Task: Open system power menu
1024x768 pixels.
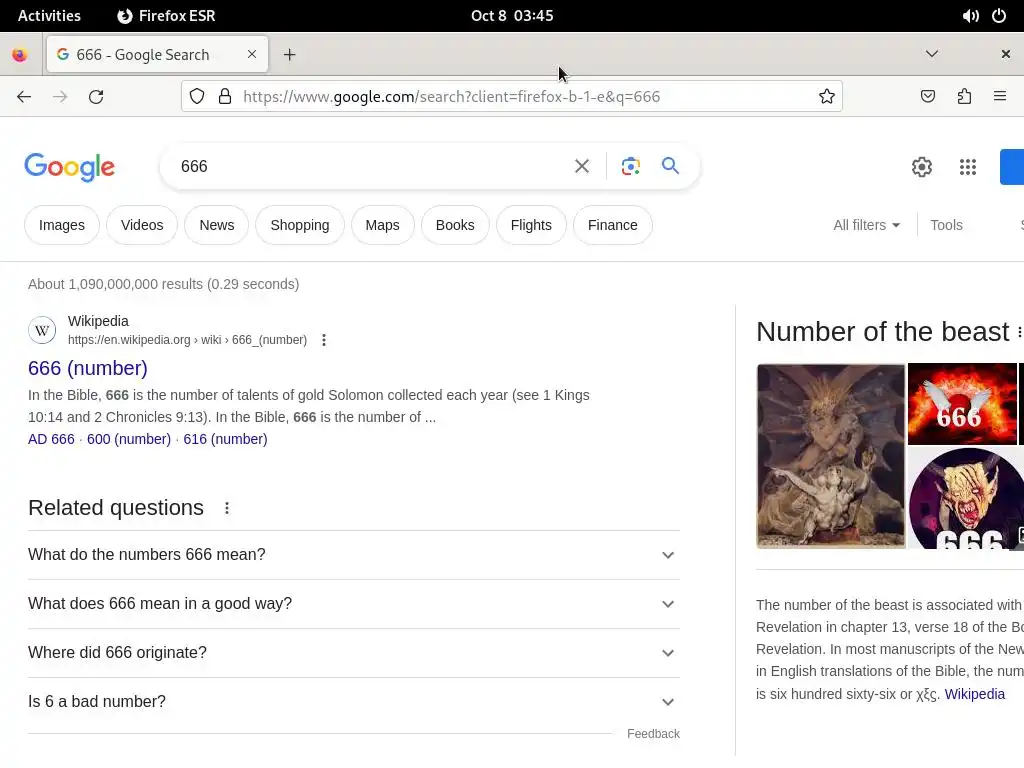Action: point(999,16)
